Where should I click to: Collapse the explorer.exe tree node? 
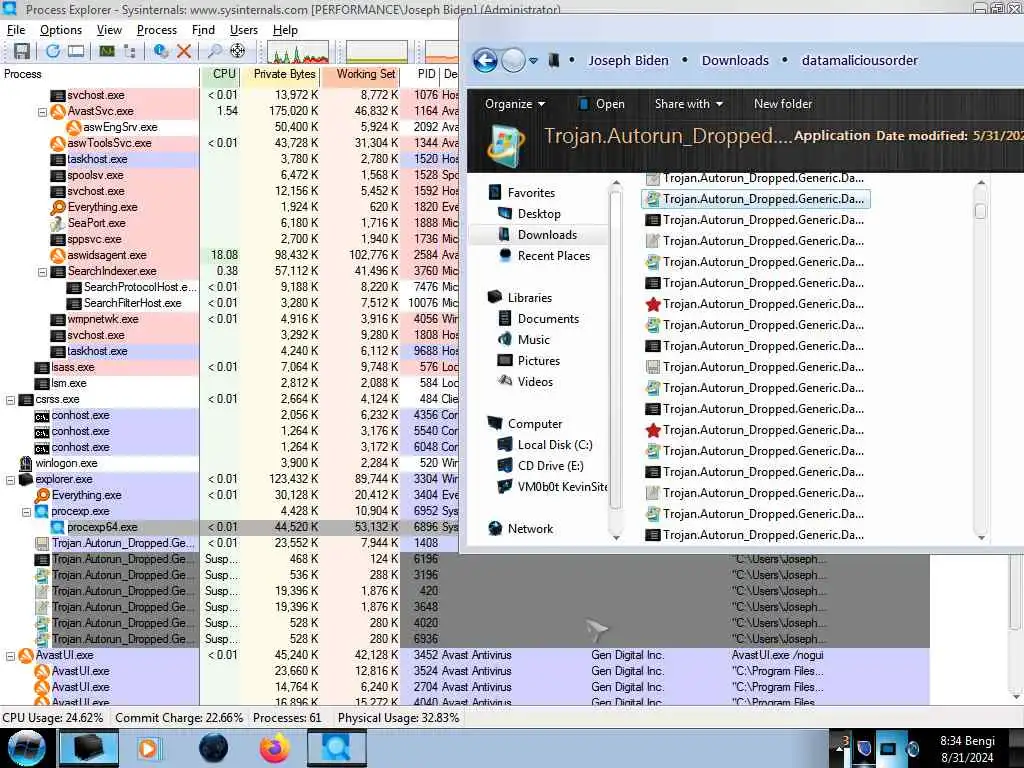click(x=10, y=480)
